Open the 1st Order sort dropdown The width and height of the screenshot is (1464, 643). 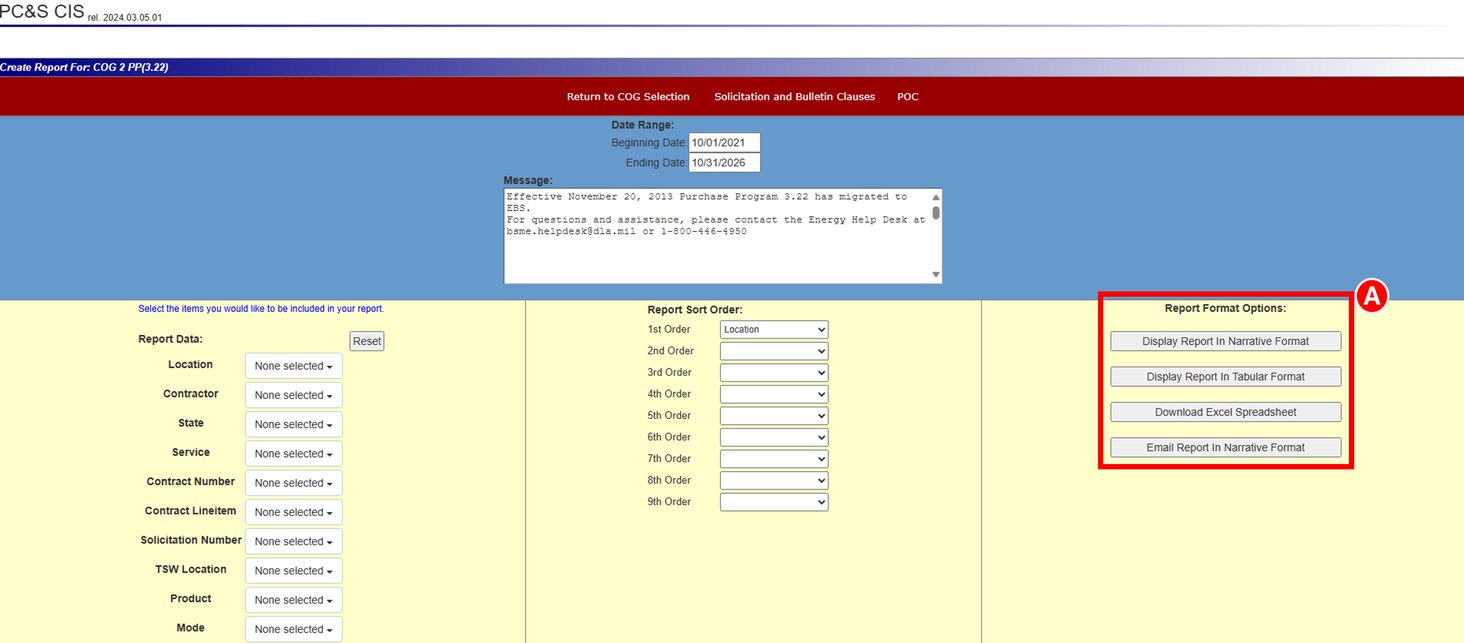pos(774,329)
